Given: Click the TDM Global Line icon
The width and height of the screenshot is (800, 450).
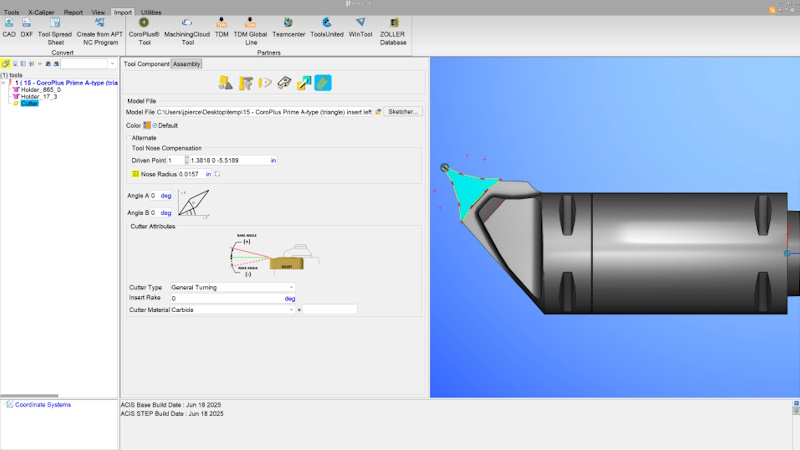Looking at the screenshot, I should pos(251,31).
